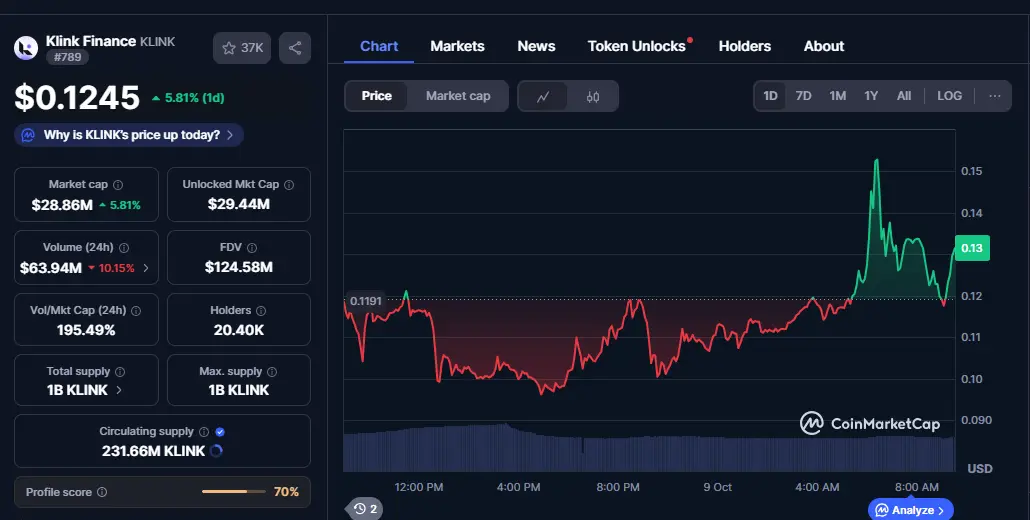Click the Profile score progress bar
This screenshot has height=520, width=1030.
point(235,492)
